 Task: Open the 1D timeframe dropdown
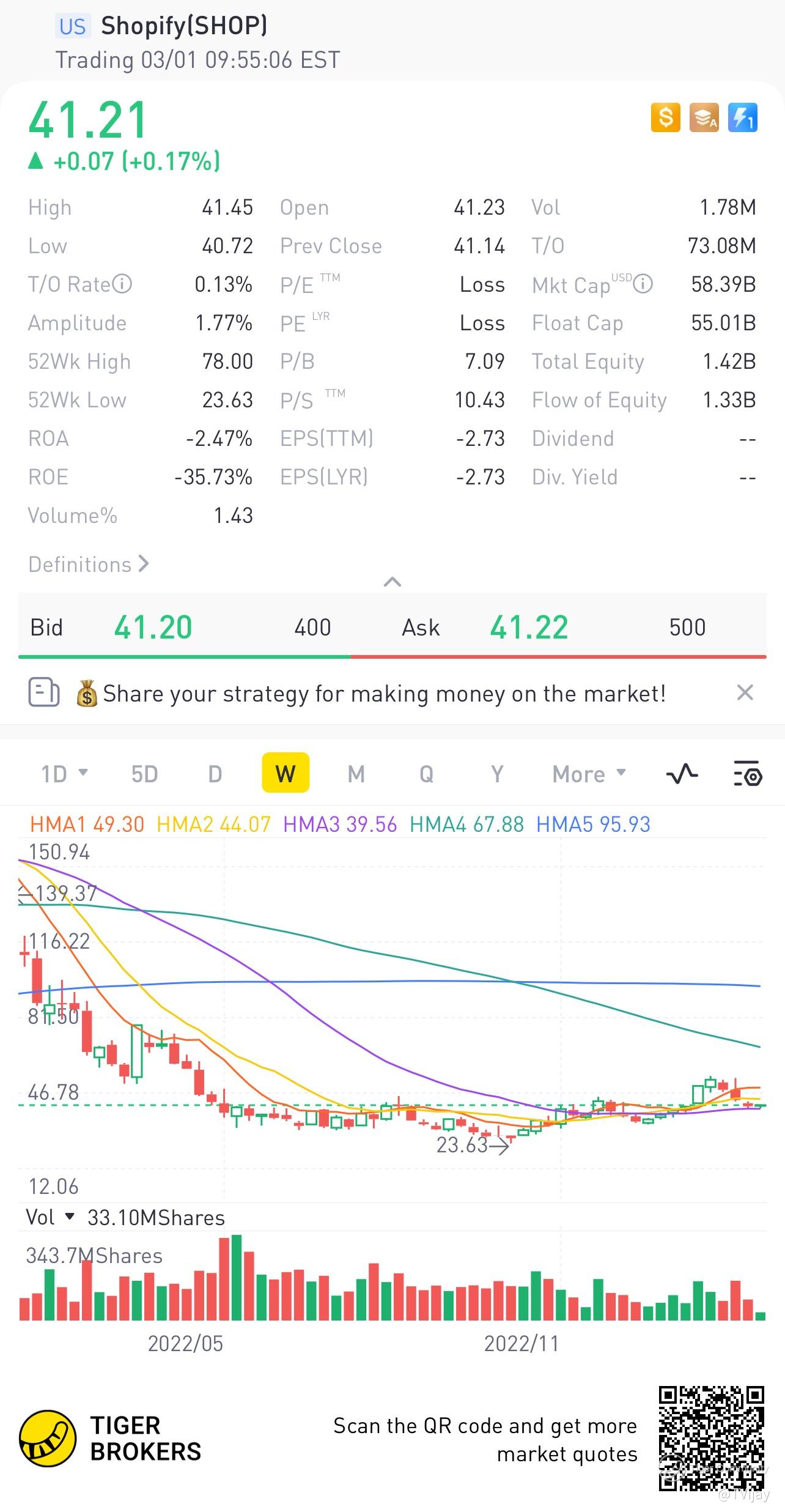click(64, 774)
